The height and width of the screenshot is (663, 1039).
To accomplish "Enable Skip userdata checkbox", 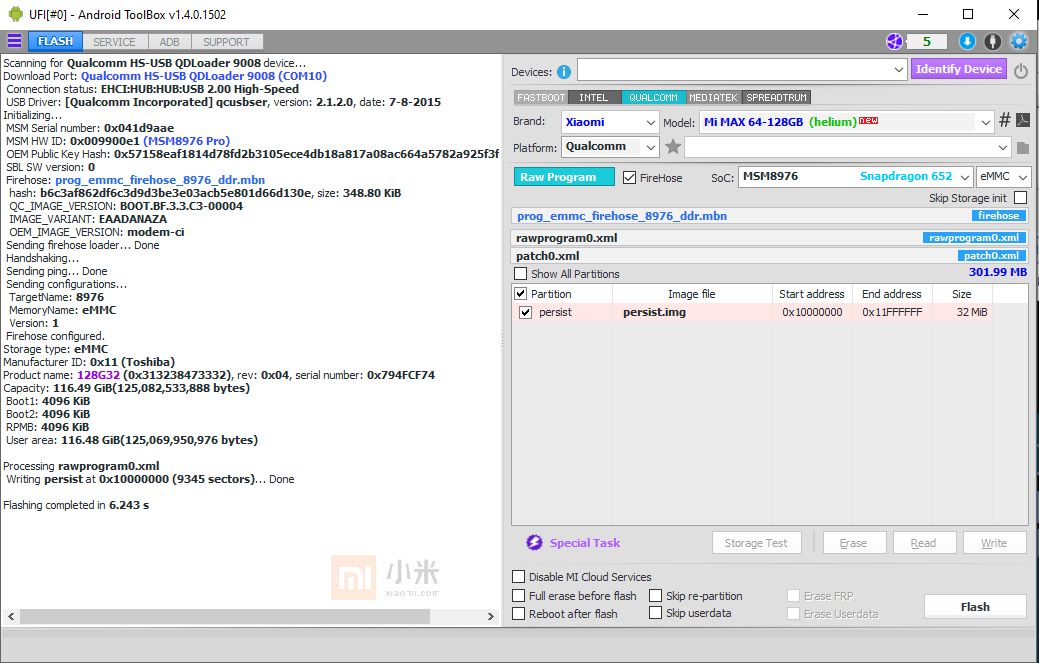I will click(655, 613).
